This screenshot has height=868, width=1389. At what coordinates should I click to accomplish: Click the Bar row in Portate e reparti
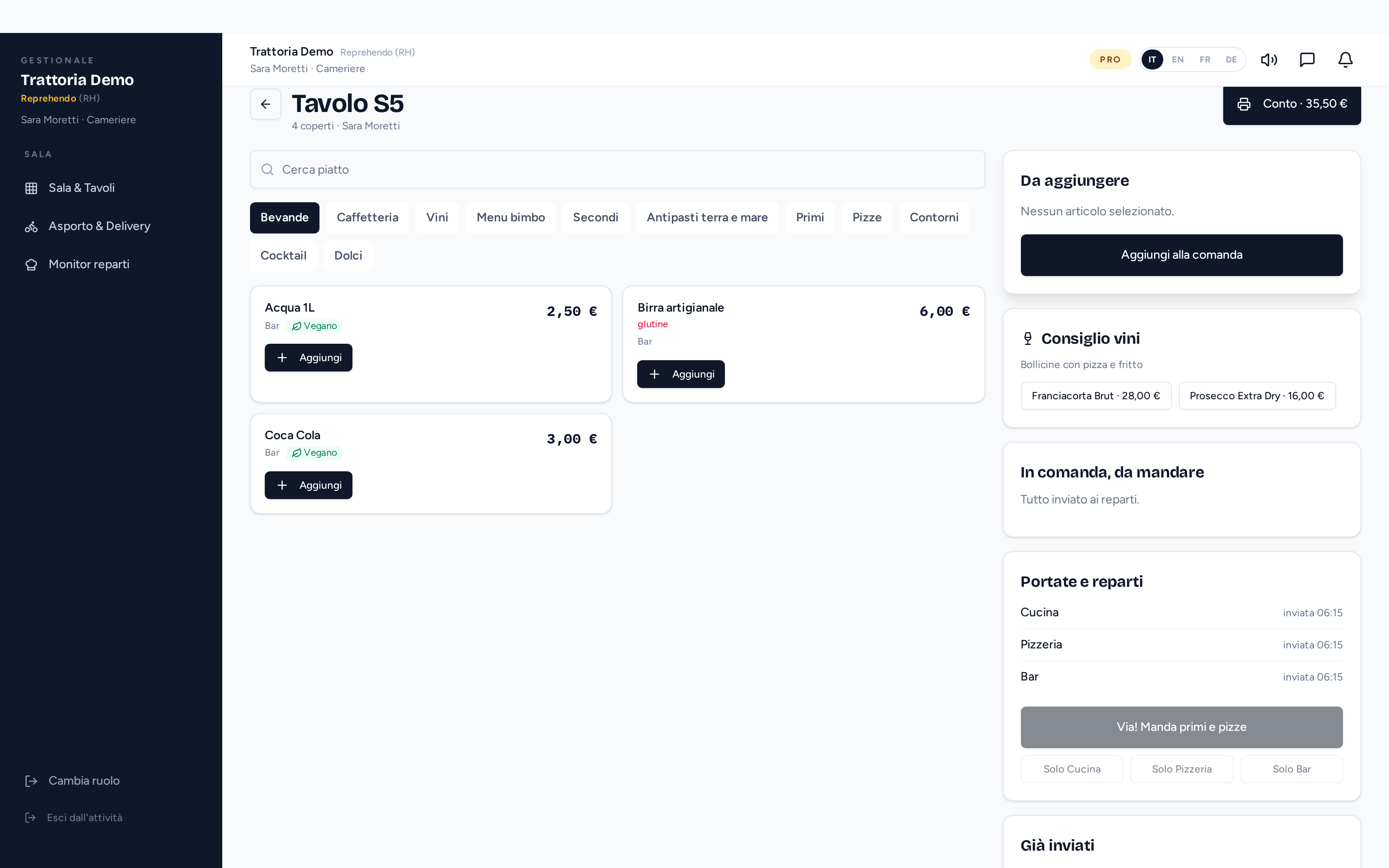coord(1181,677)
